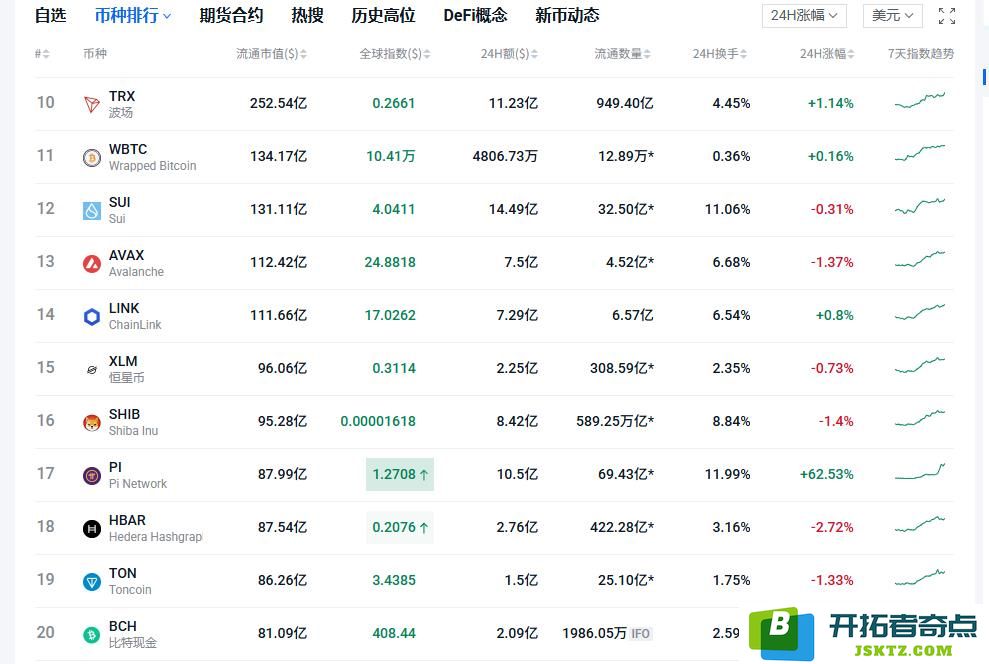Open the PI Network coin page
989x664 pixels.
[x=138, y=475]
